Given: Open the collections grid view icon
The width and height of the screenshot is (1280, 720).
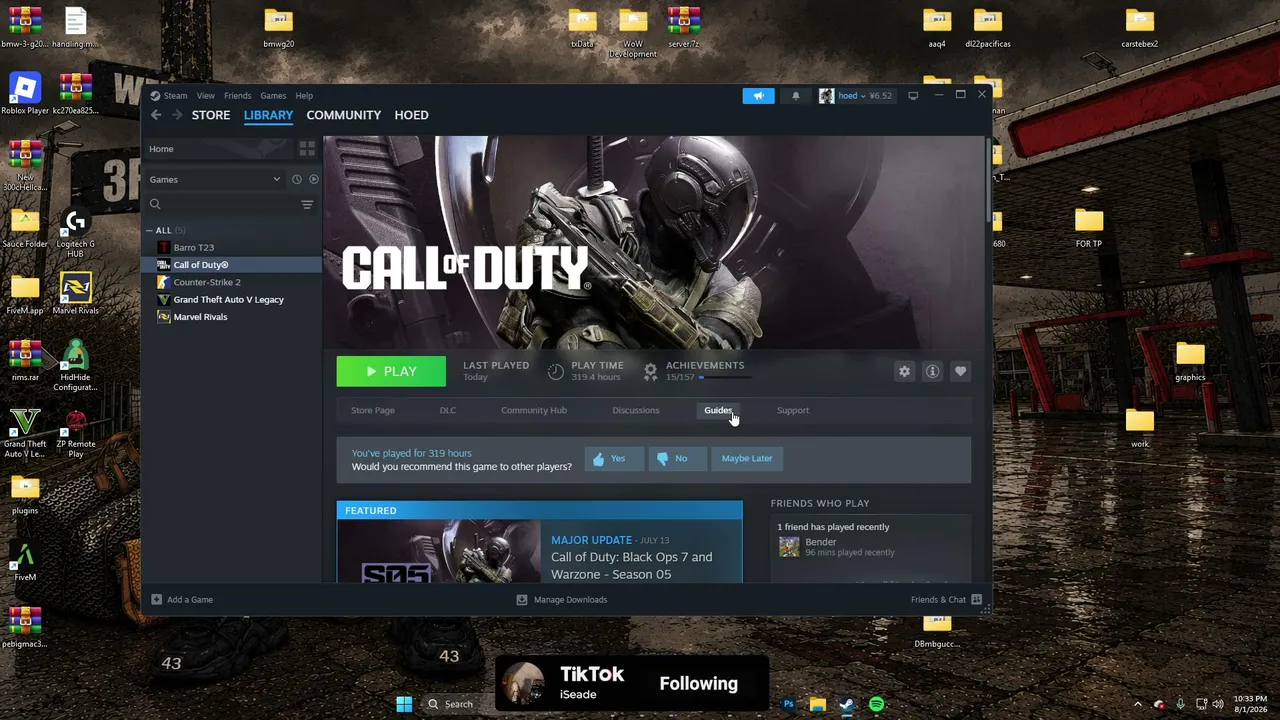Looking at the screenshot, I should pyautogui.click(x=307, y=149).
